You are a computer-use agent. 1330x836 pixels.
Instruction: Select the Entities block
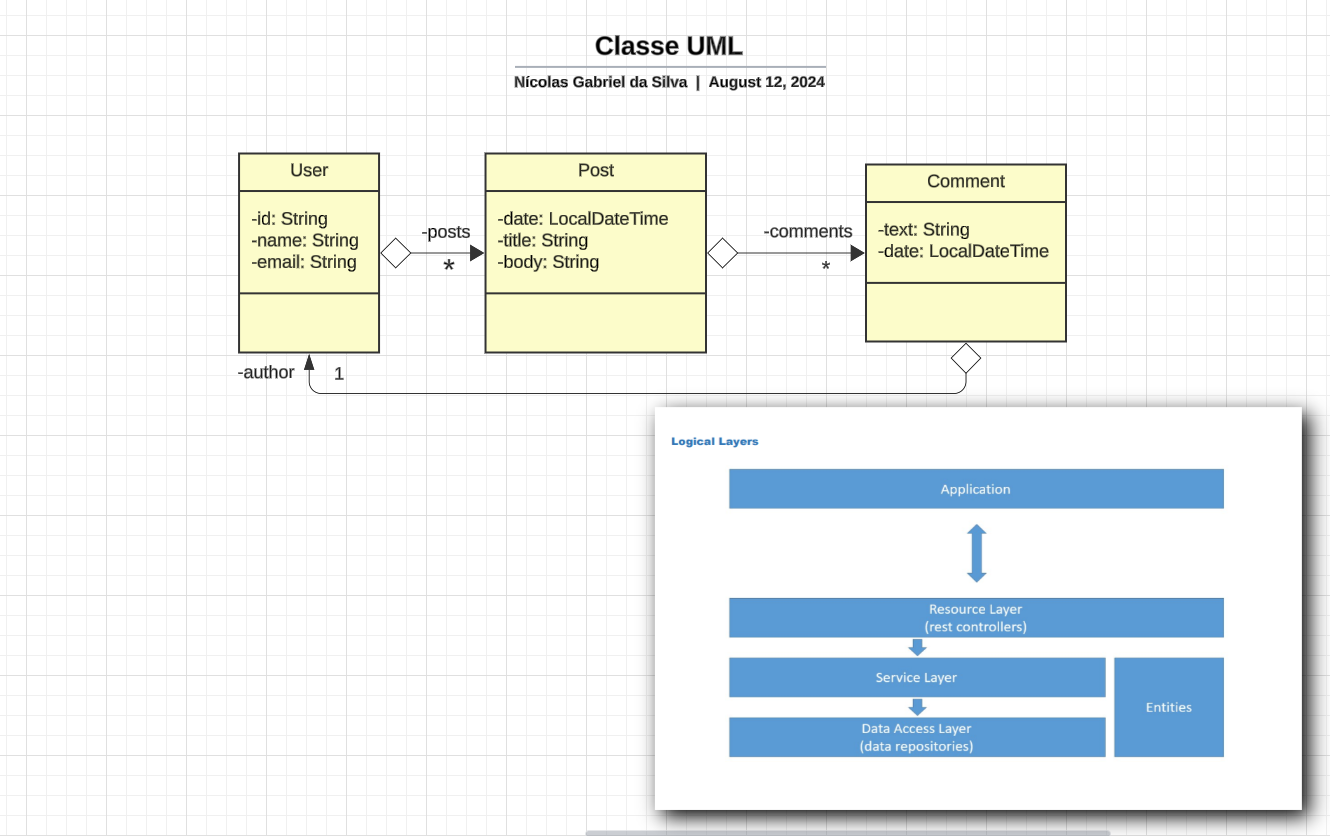click(x=1169, y=707)
